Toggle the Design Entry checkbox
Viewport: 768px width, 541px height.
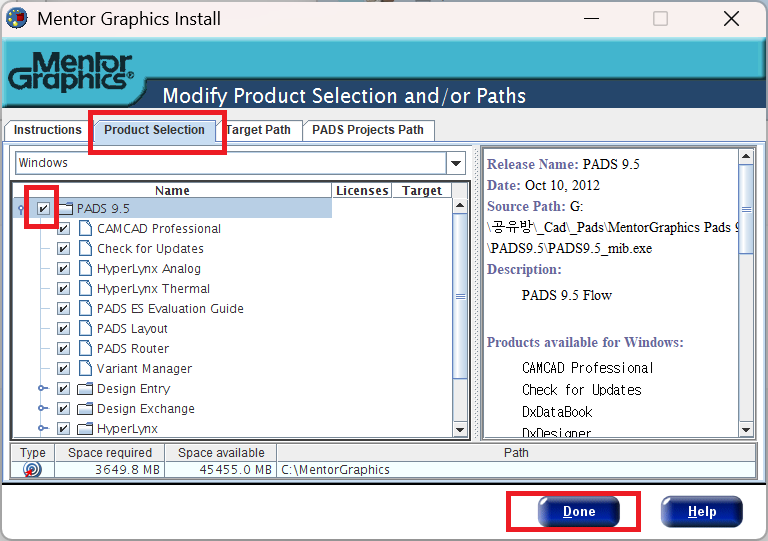point(63,388)
